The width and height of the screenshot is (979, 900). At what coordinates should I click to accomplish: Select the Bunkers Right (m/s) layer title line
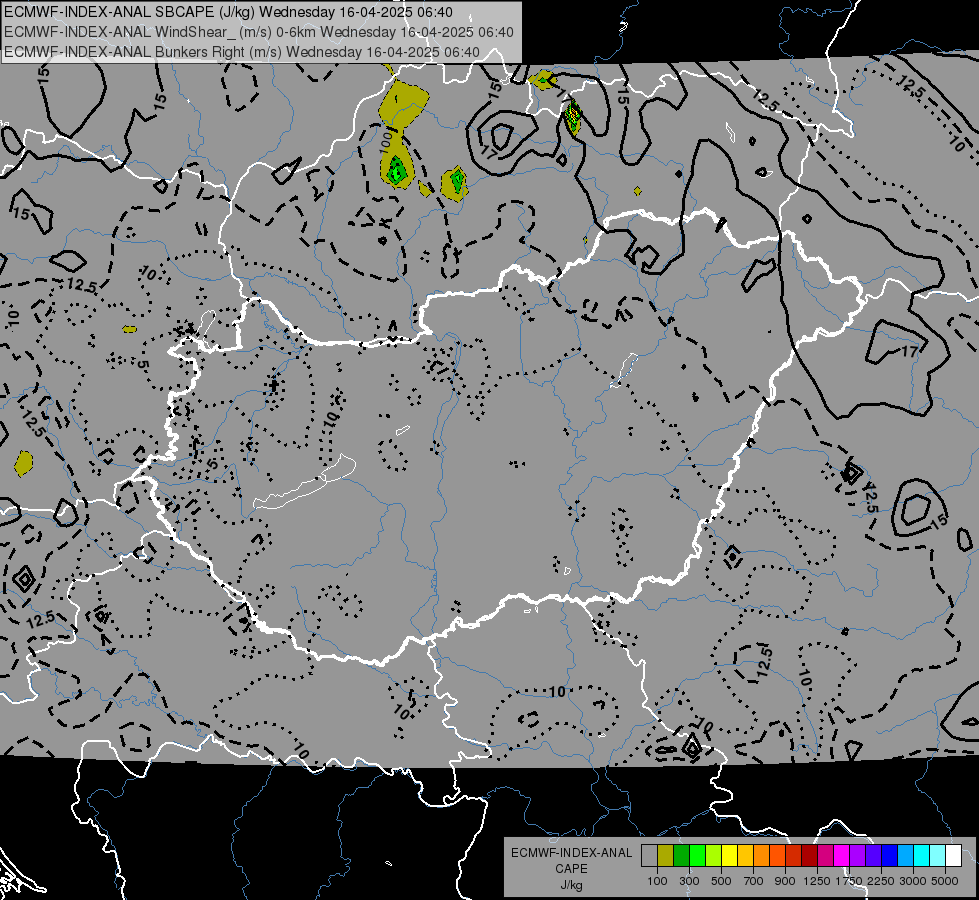(242, 52)
